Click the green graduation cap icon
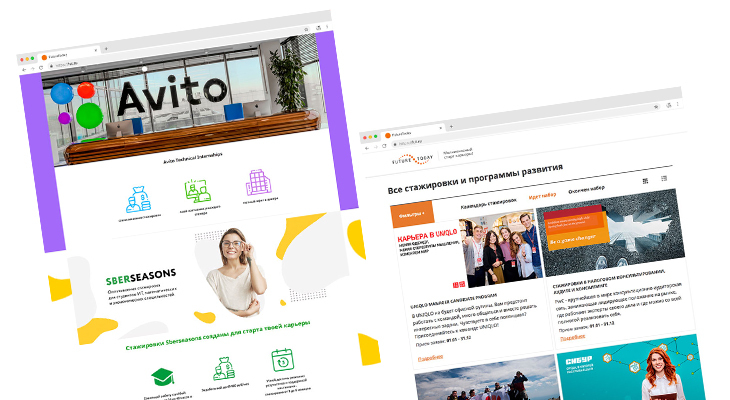 tap(162, 376)
